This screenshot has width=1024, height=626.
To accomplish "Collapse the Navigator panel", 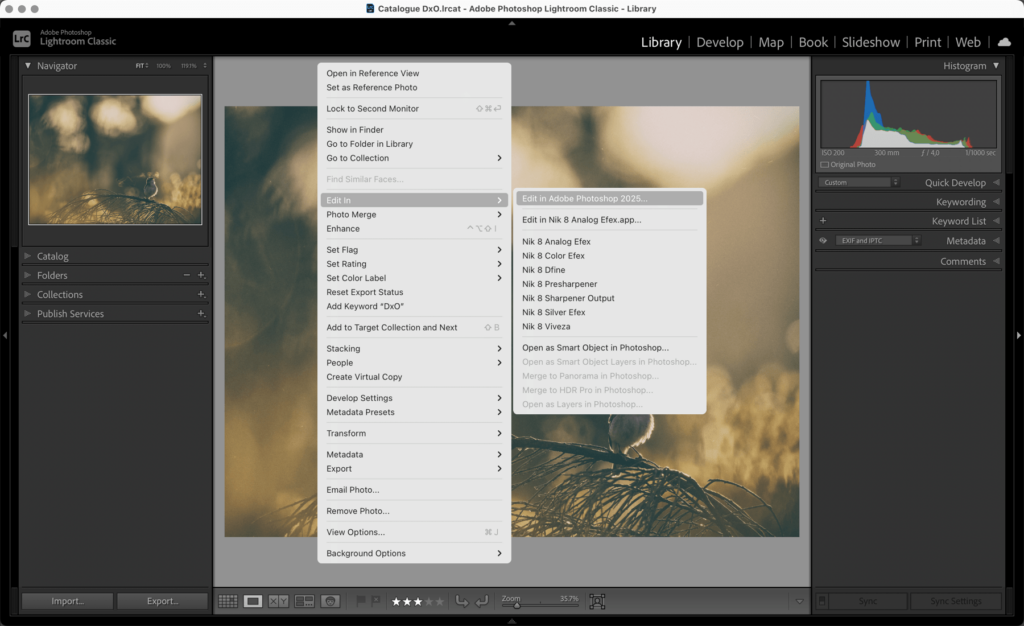I will coord(28,66).
